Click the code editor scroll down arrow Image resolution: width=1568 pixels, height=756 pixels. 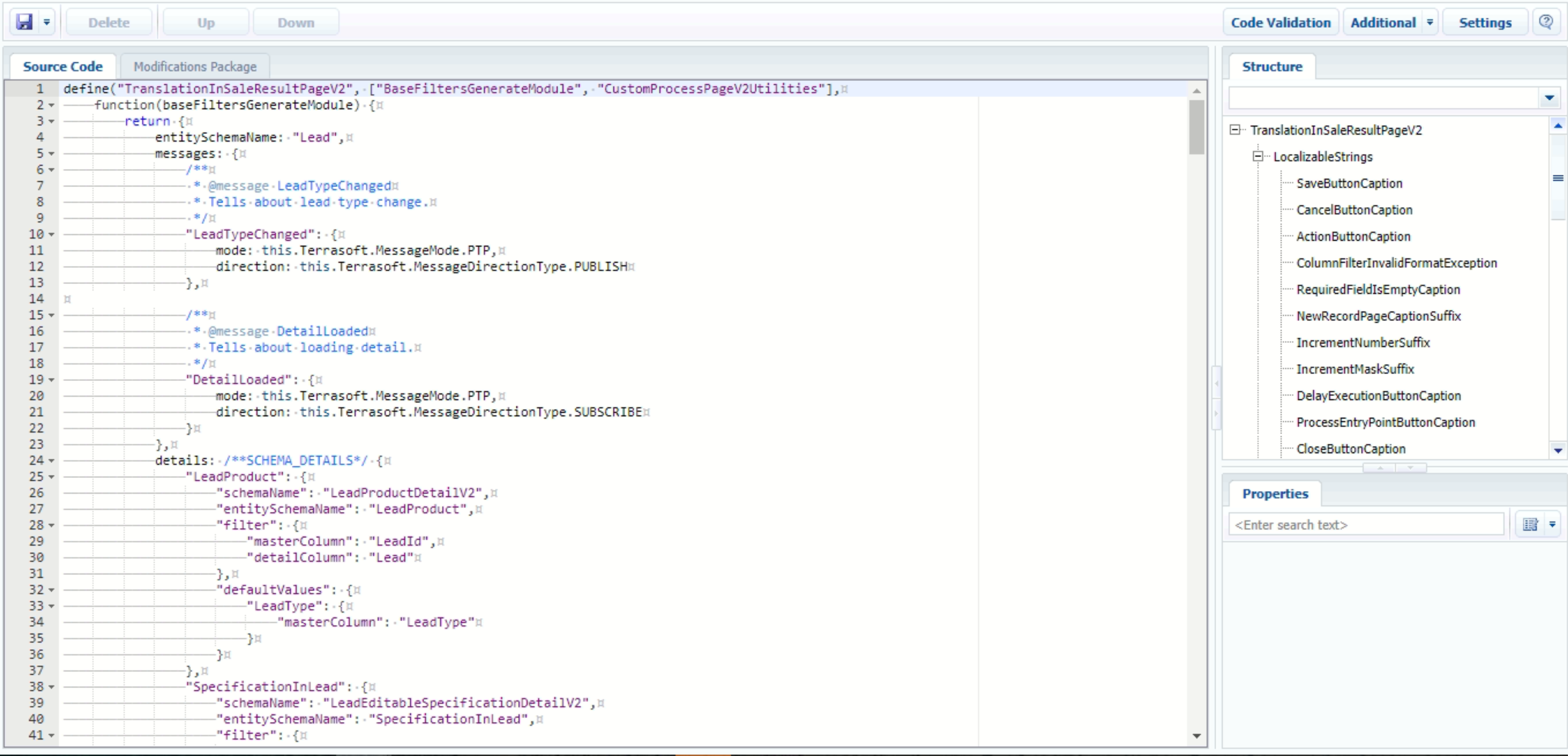point(1196,736)
